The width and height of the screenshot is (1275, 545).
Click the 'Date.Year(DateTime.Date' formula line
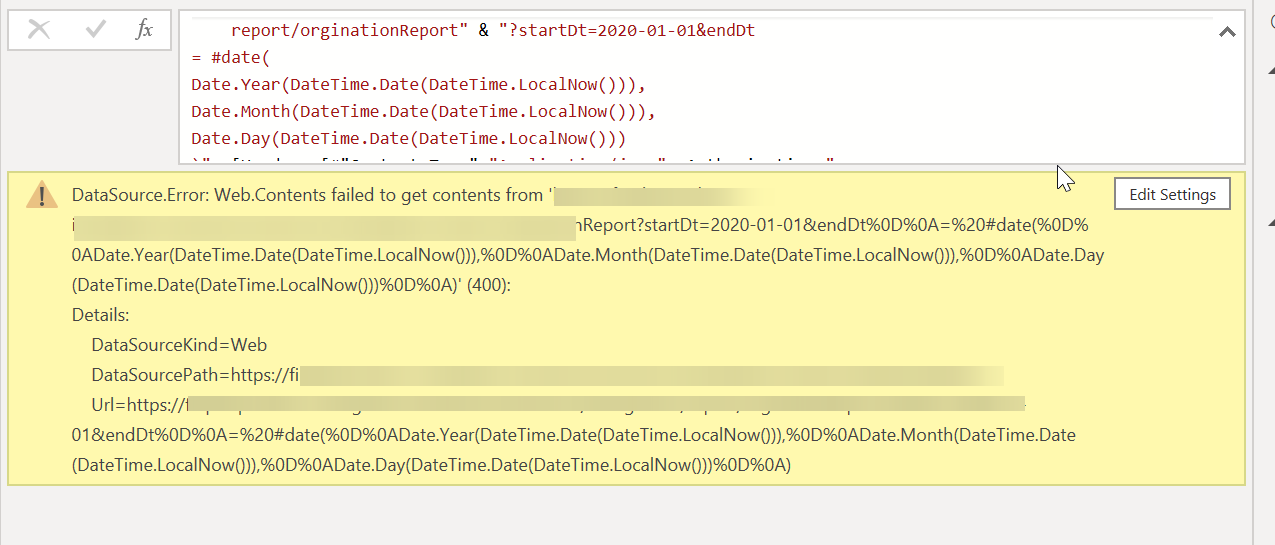[x=420, y=84]
